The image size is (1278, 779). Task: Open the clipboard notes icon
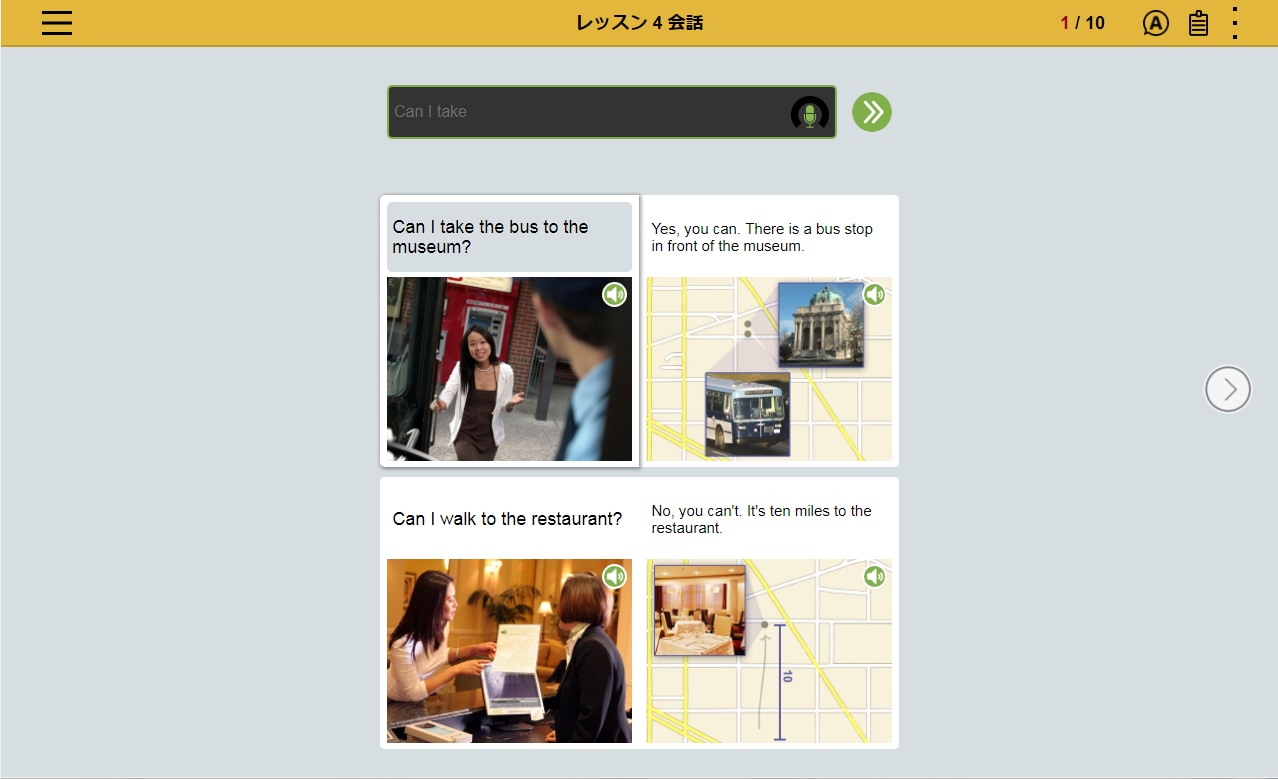click(x=1198, y=23)
